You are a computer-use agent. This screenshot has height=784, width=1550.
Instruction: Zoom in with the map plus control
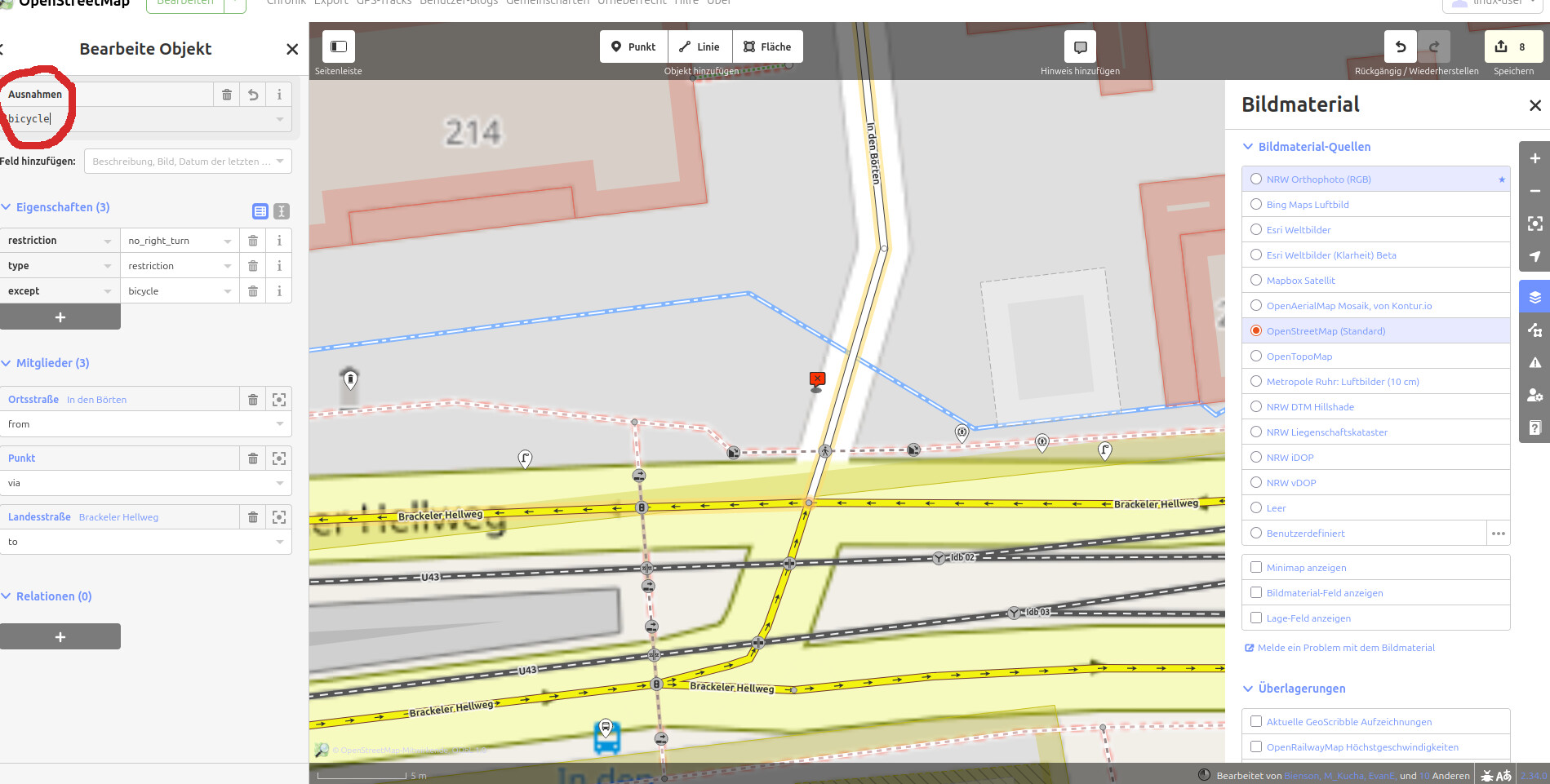point(1534,158)
